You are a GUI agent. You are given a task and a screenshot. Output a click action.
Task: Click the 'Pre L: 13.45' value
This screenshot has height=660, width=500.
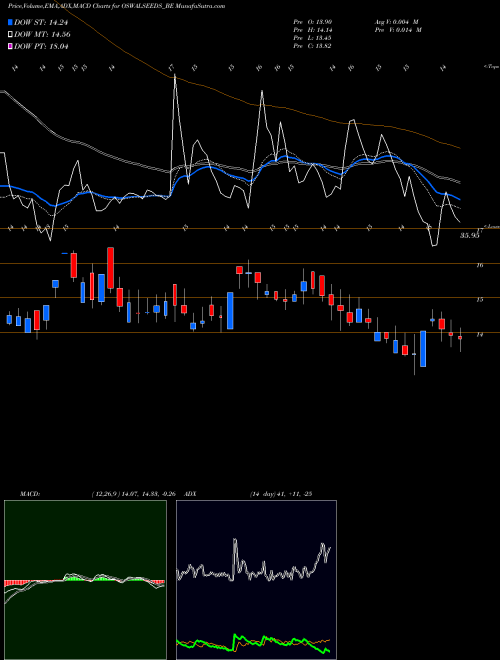(x=312, y=38)
